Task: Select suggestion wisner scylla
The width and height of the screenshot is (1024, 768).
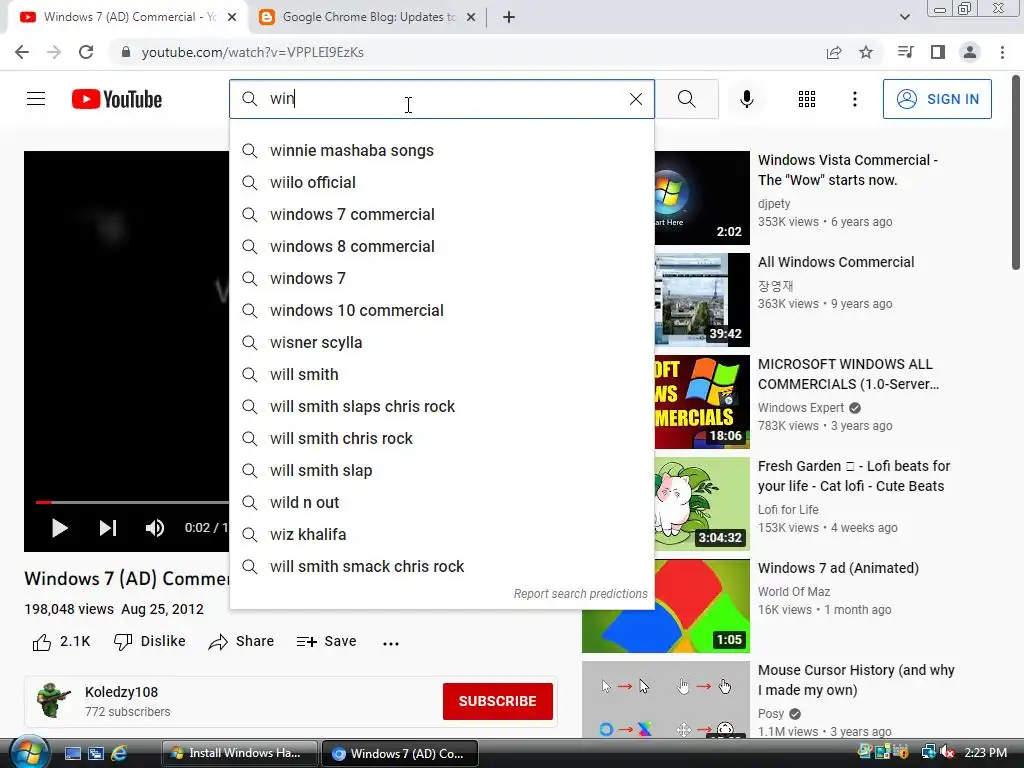Action: (441, 342)
